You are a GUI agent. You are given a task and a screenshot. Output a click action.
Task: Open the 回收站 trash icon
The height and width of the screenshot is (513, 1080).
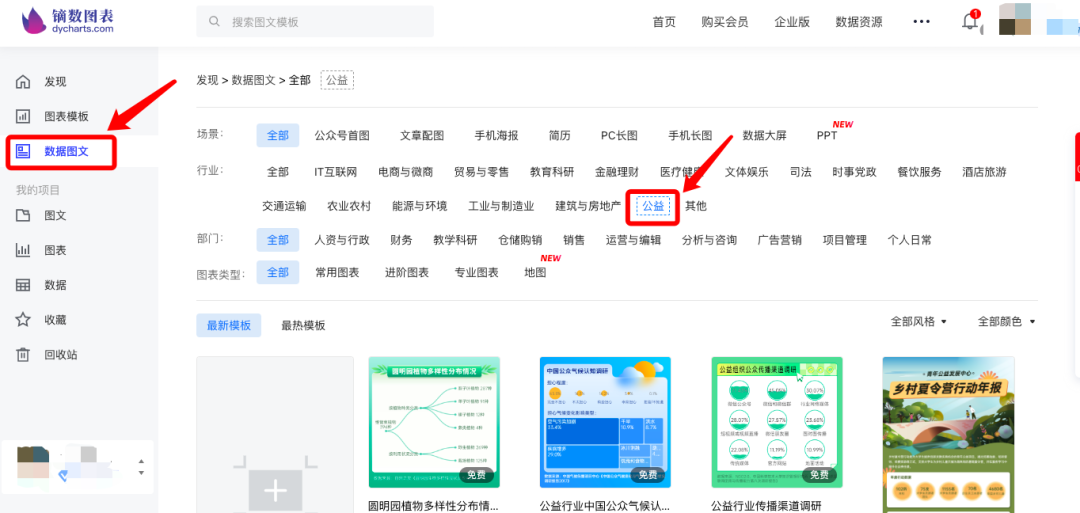point(24,355)
